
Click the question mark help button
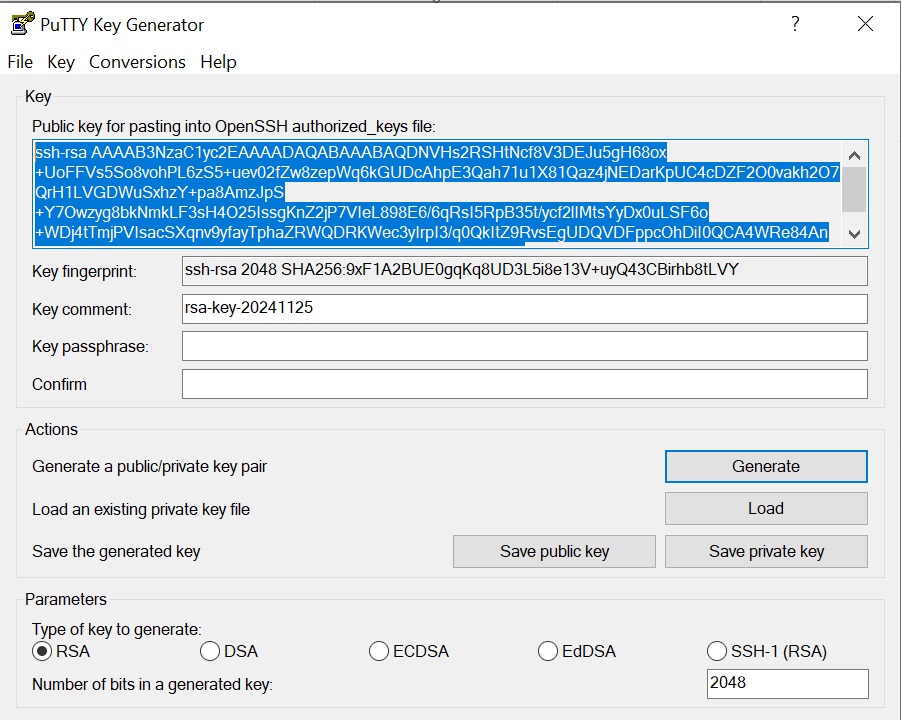click(795, 25)
